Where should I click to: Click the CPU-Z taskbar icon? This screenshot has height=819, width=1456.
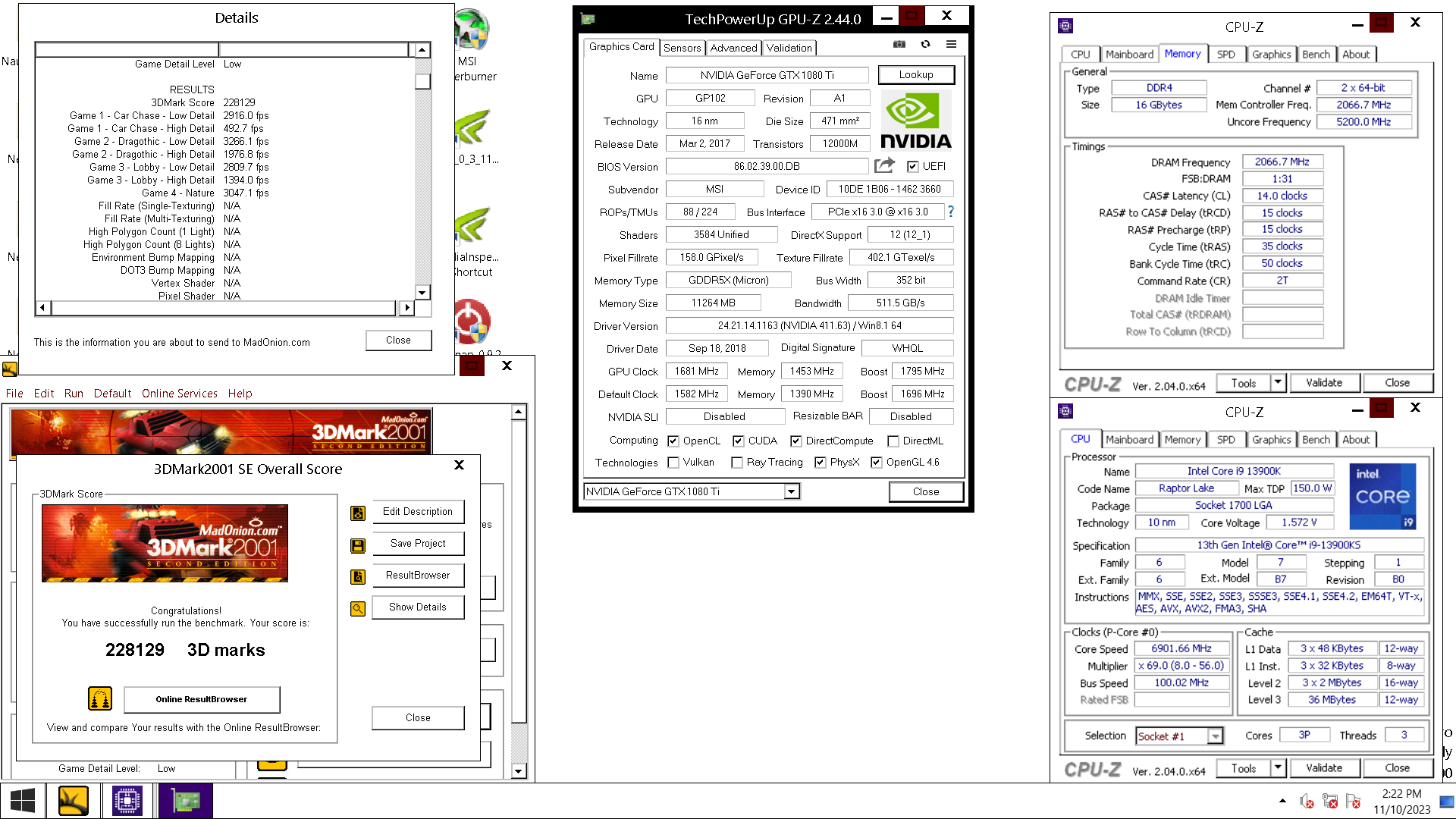[x=127, y=801]
